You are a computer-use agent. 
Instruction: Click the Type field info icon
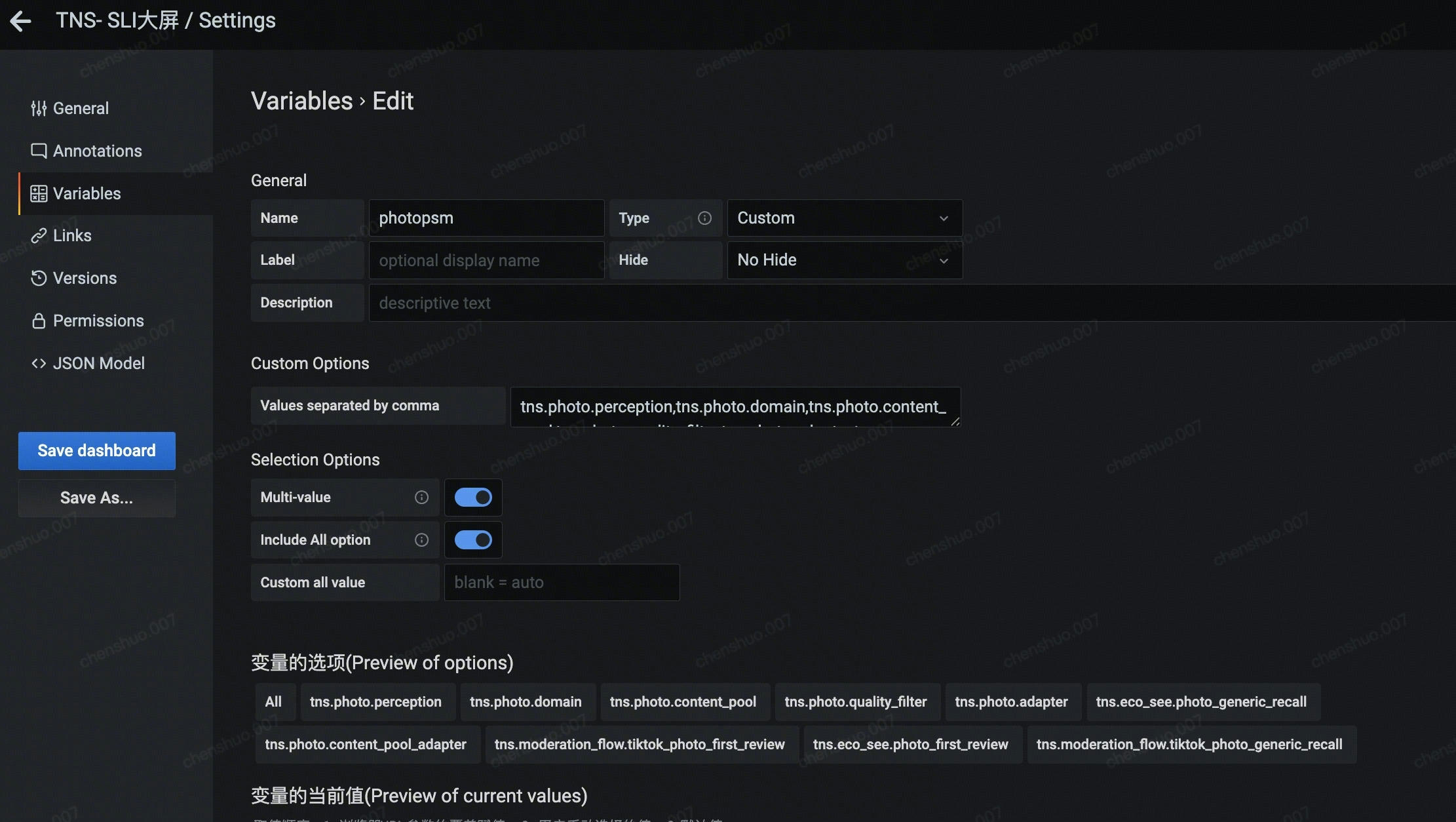point(704,218)
